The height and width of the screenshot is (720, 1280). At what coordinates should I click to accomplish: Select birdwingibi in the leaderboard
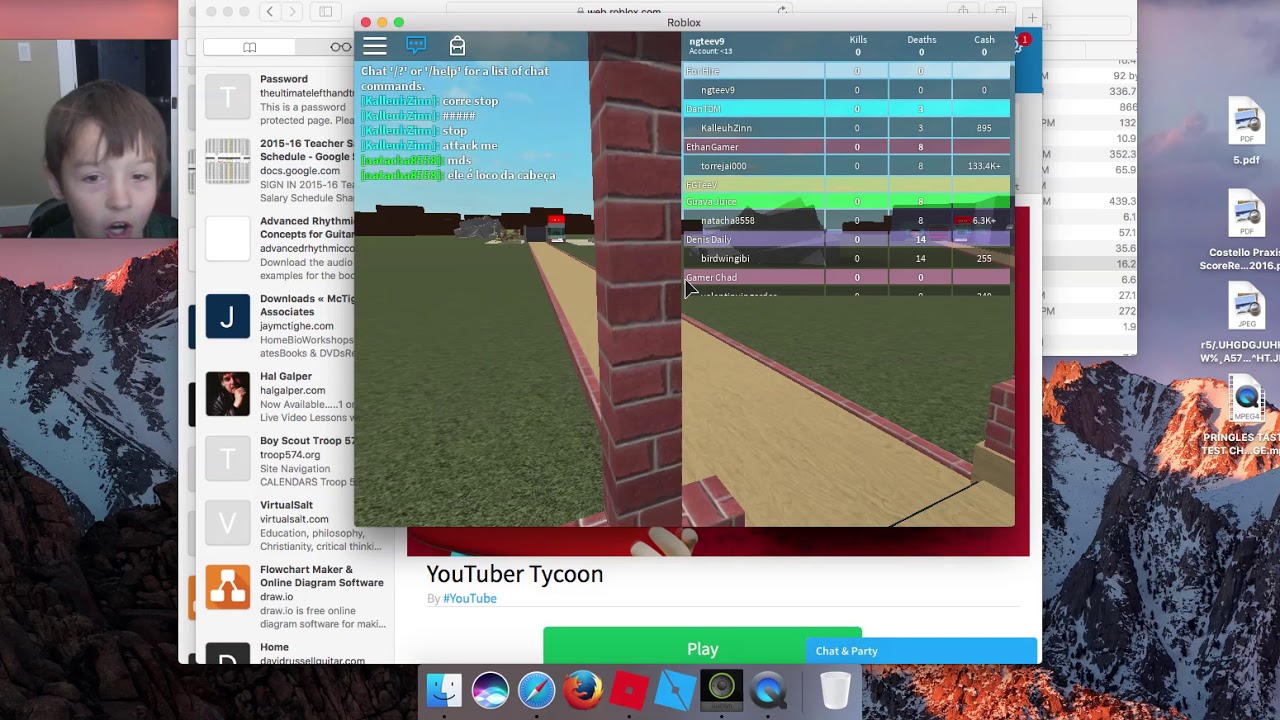(846, 258)
